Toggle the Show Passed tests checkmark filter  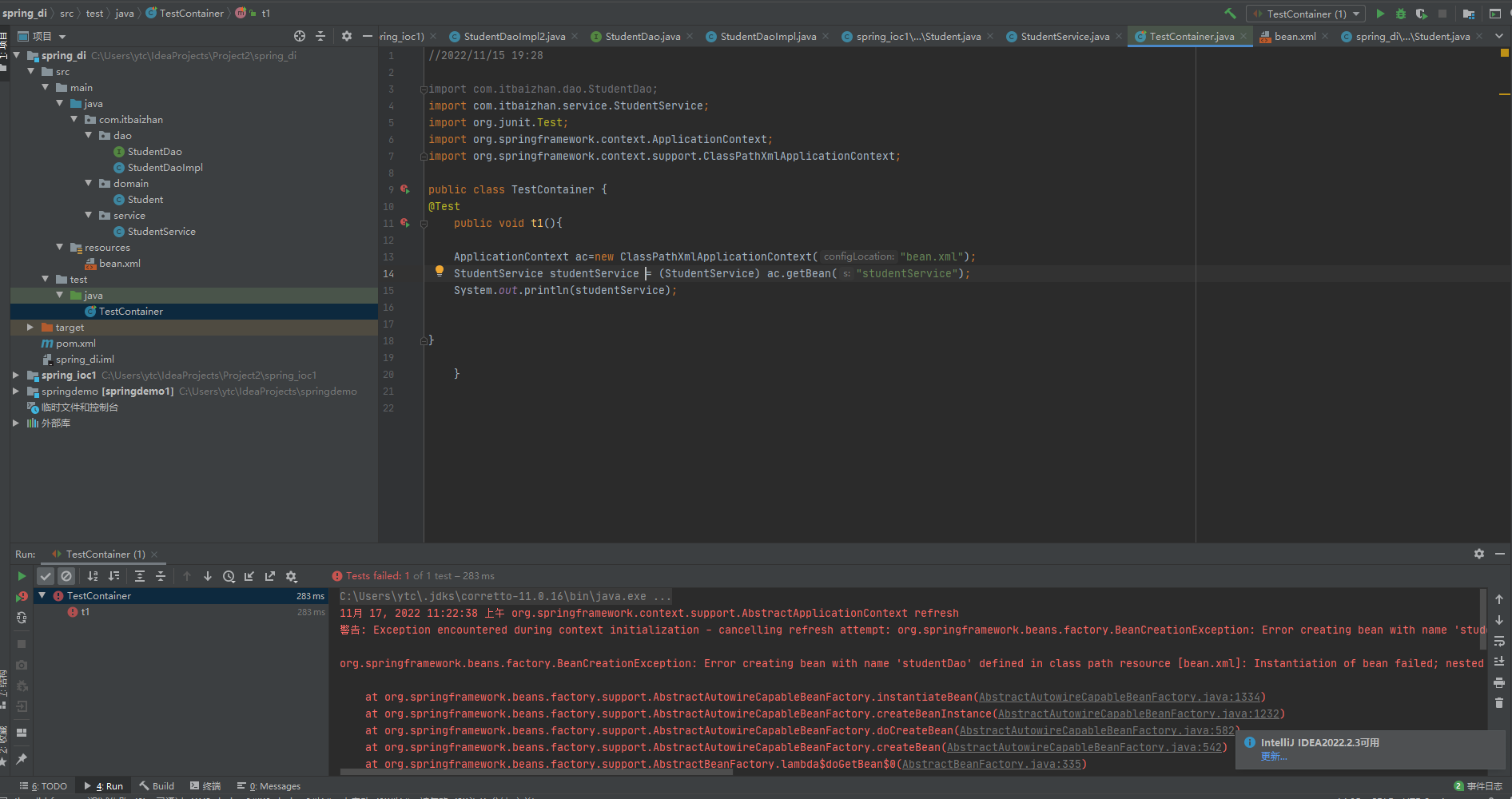[x=46, y=576]
